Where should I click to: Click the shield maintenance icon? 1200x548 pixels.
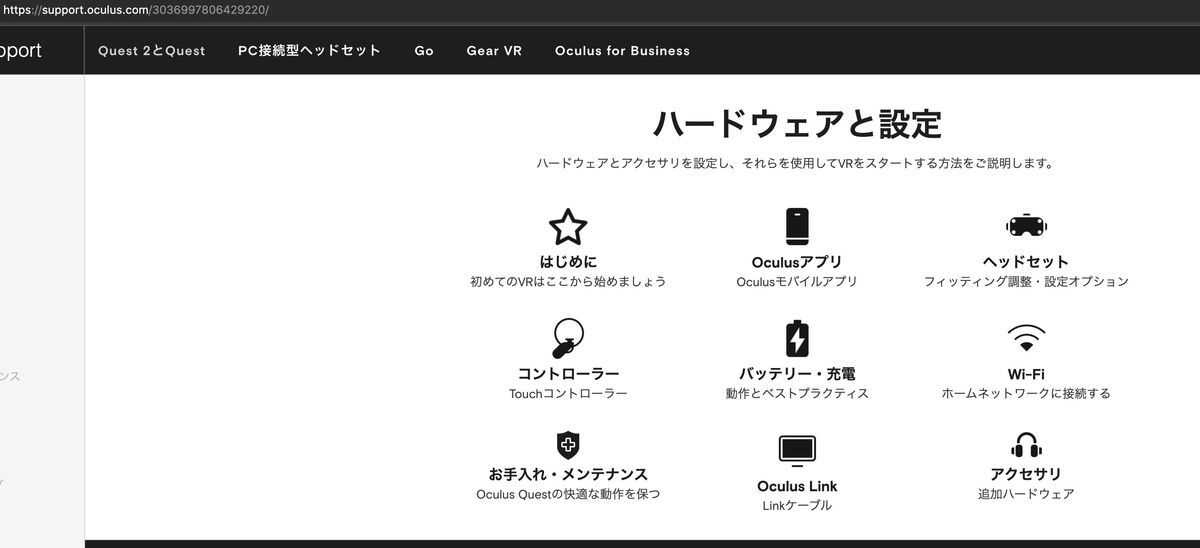(x=568, y=445)
